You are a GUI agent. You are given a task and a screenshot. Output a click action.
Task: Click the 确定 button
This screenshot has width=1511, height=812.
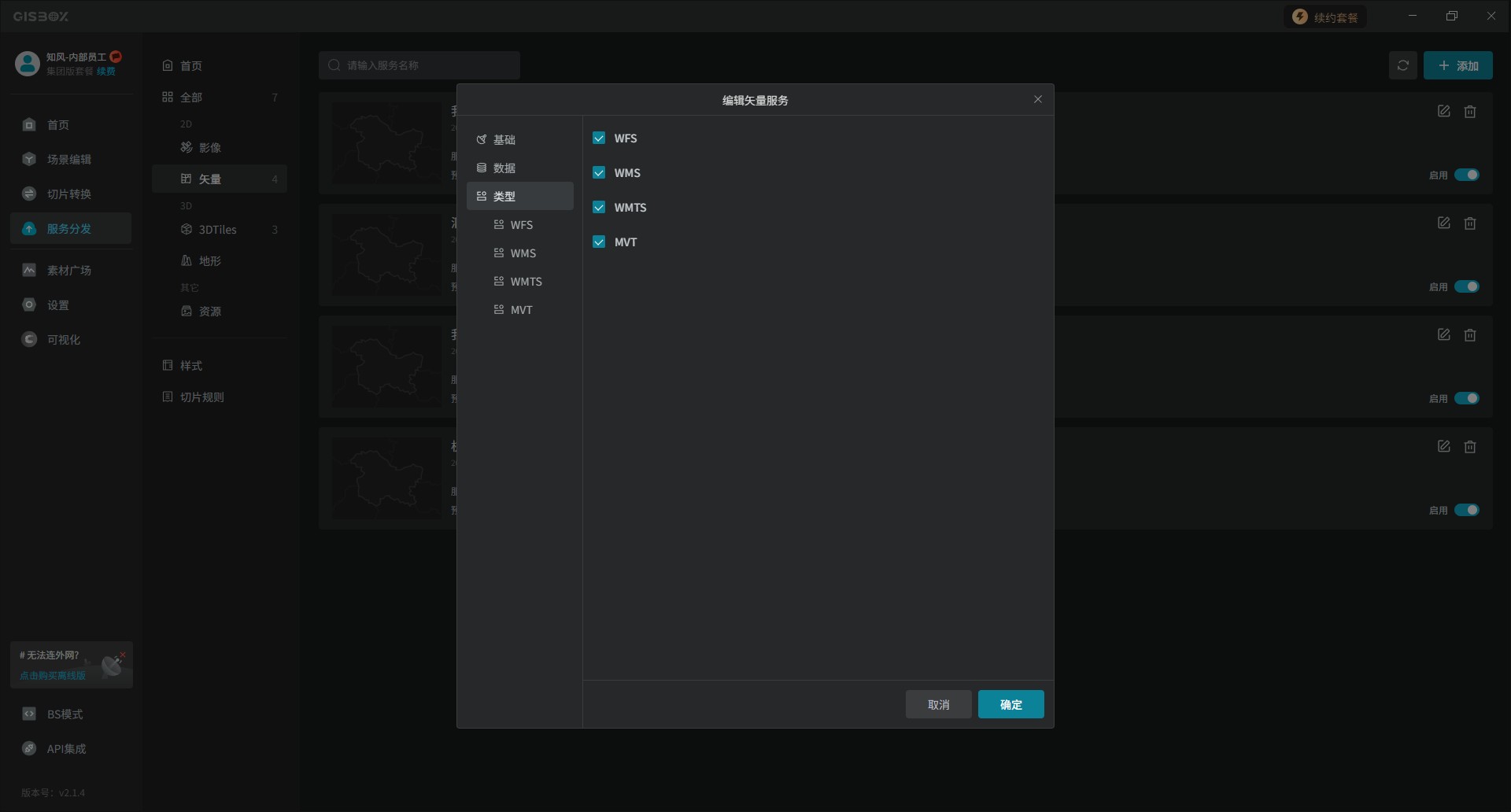[x=1010, y=705]
